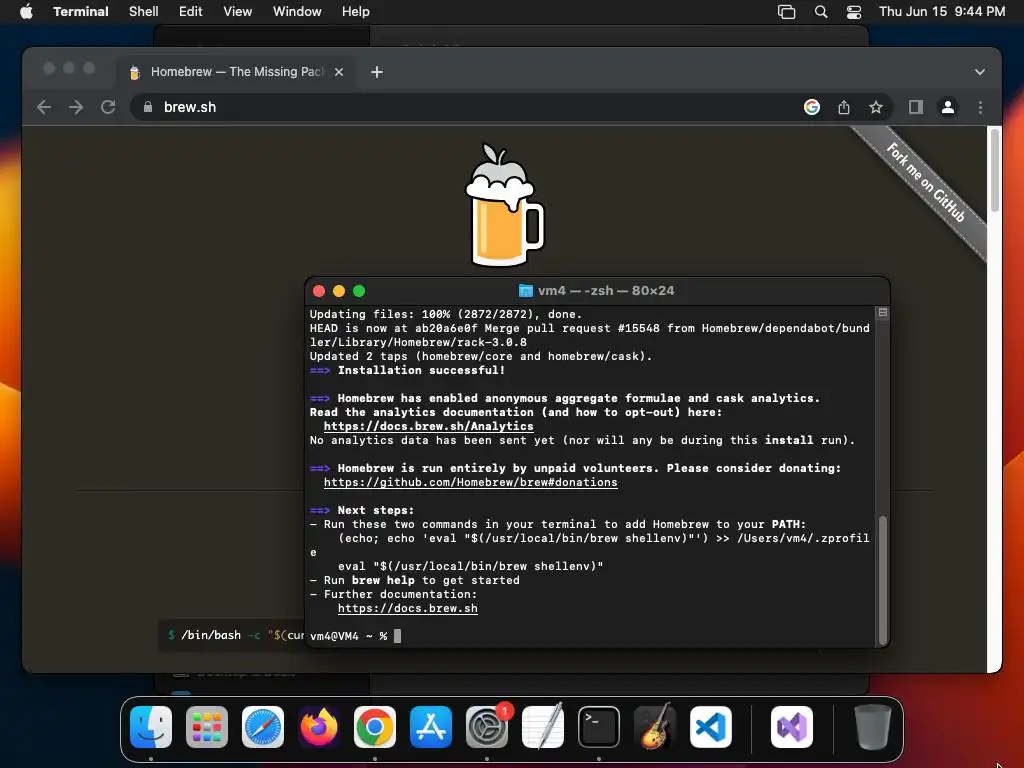Viewport: 1024px width, 768px height.
Task: Open the Terminal app menu
Action: pyautogui.click(x=80, y=11)
